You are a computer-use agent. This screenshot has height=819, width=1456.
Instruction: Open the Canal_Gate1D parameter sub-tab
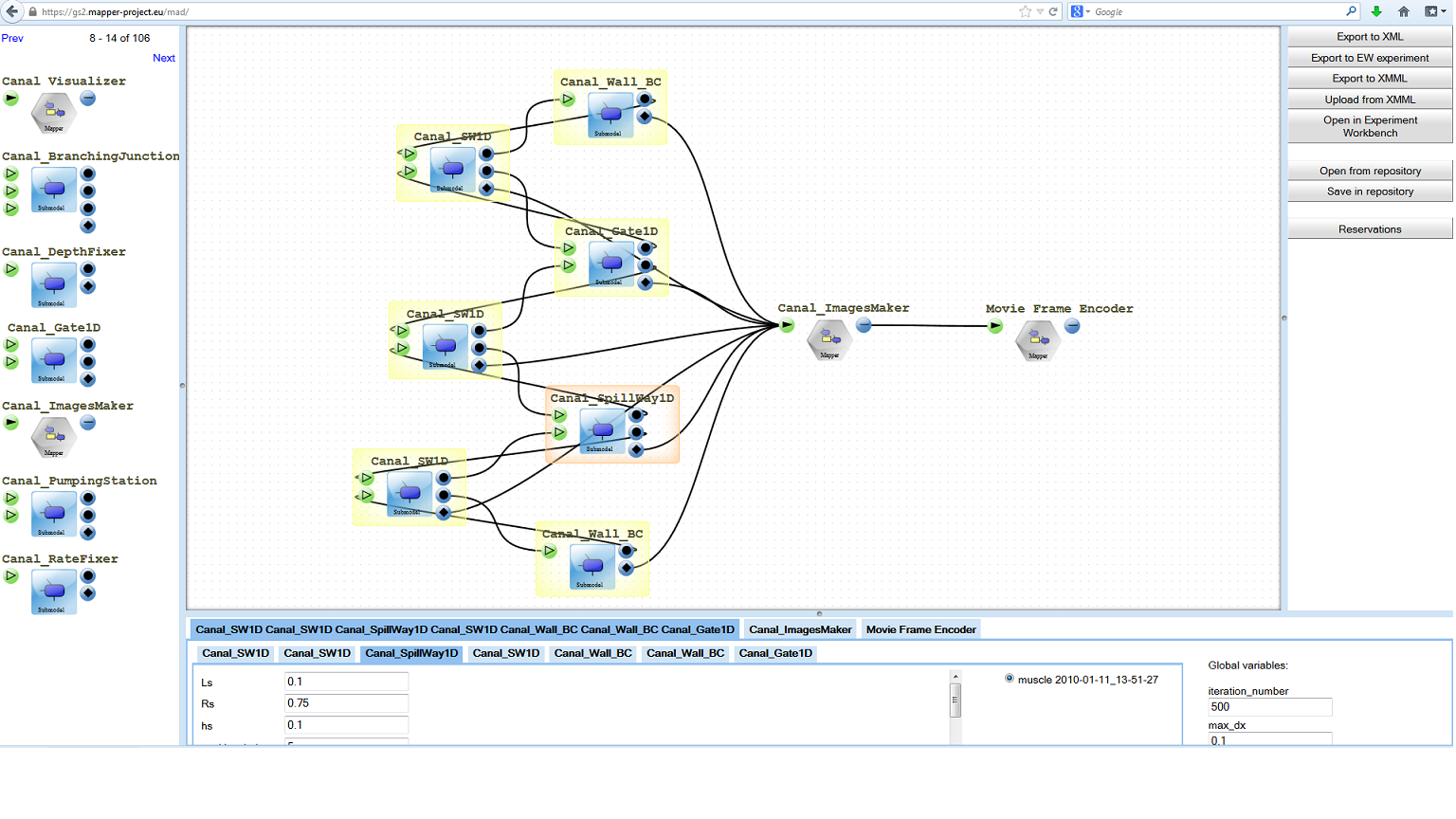[774, 653]
